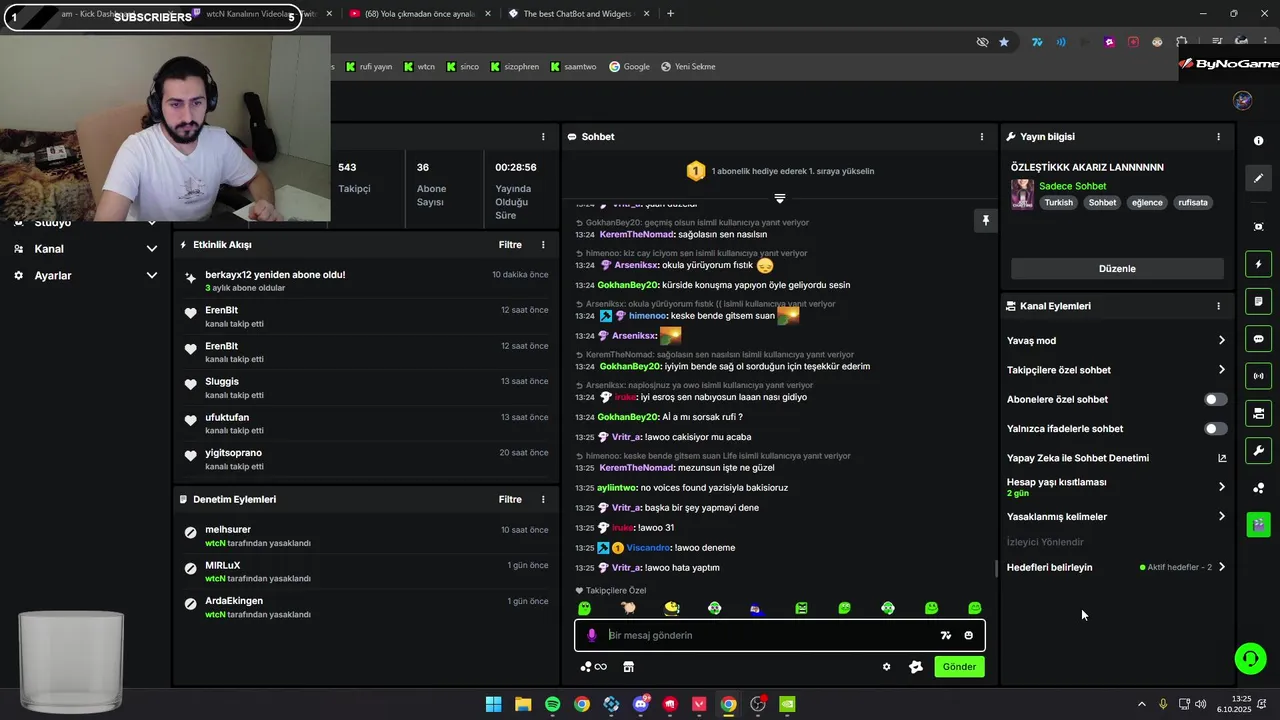Click the microphone icon in the message box

[x=591, y=635]
